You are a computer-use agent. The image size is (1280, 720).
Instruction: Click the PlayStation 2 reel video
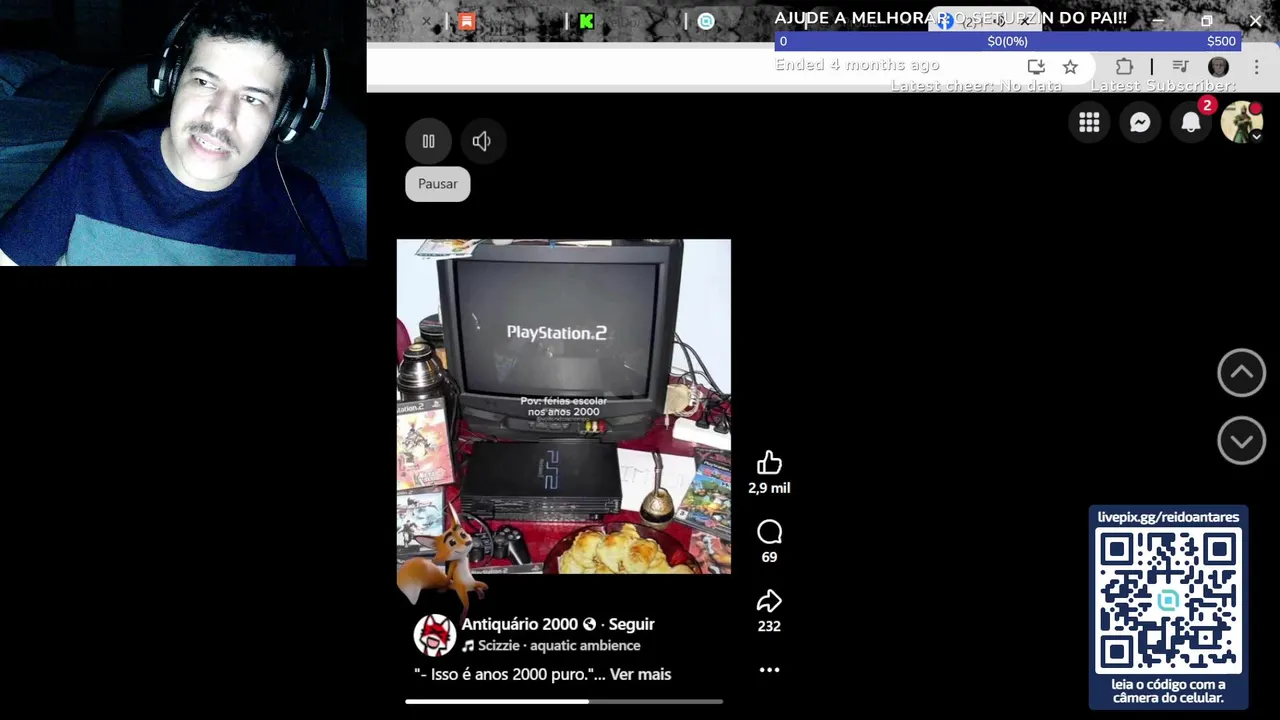click(x=564, y=406)
